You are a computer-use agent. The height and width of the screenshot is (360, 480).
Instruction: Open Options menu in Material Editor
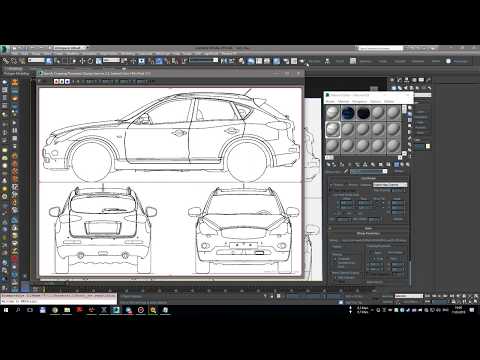point(375,101)
